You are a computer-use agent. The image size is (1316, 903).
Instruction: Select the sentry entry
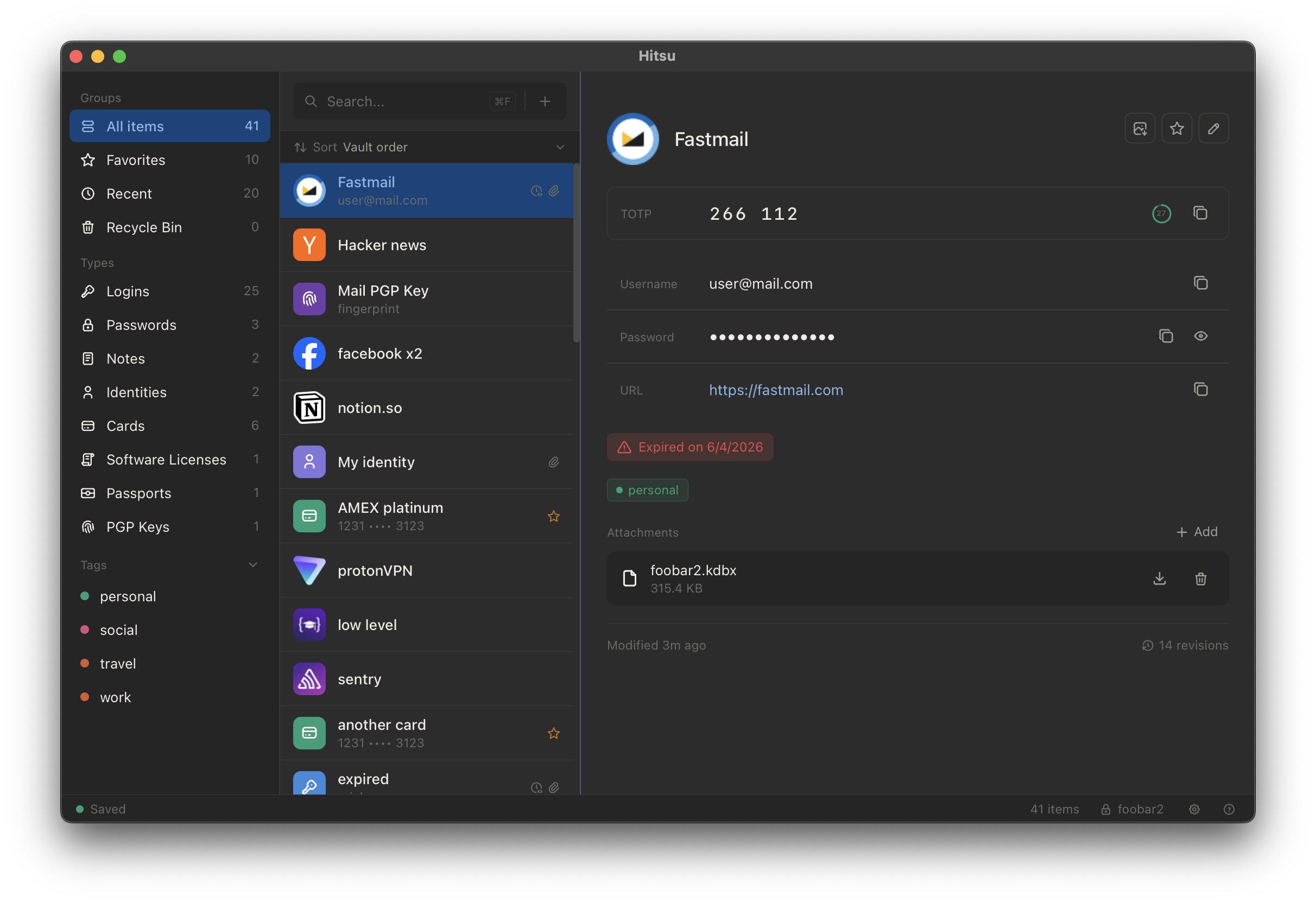(x=426, y=679)
